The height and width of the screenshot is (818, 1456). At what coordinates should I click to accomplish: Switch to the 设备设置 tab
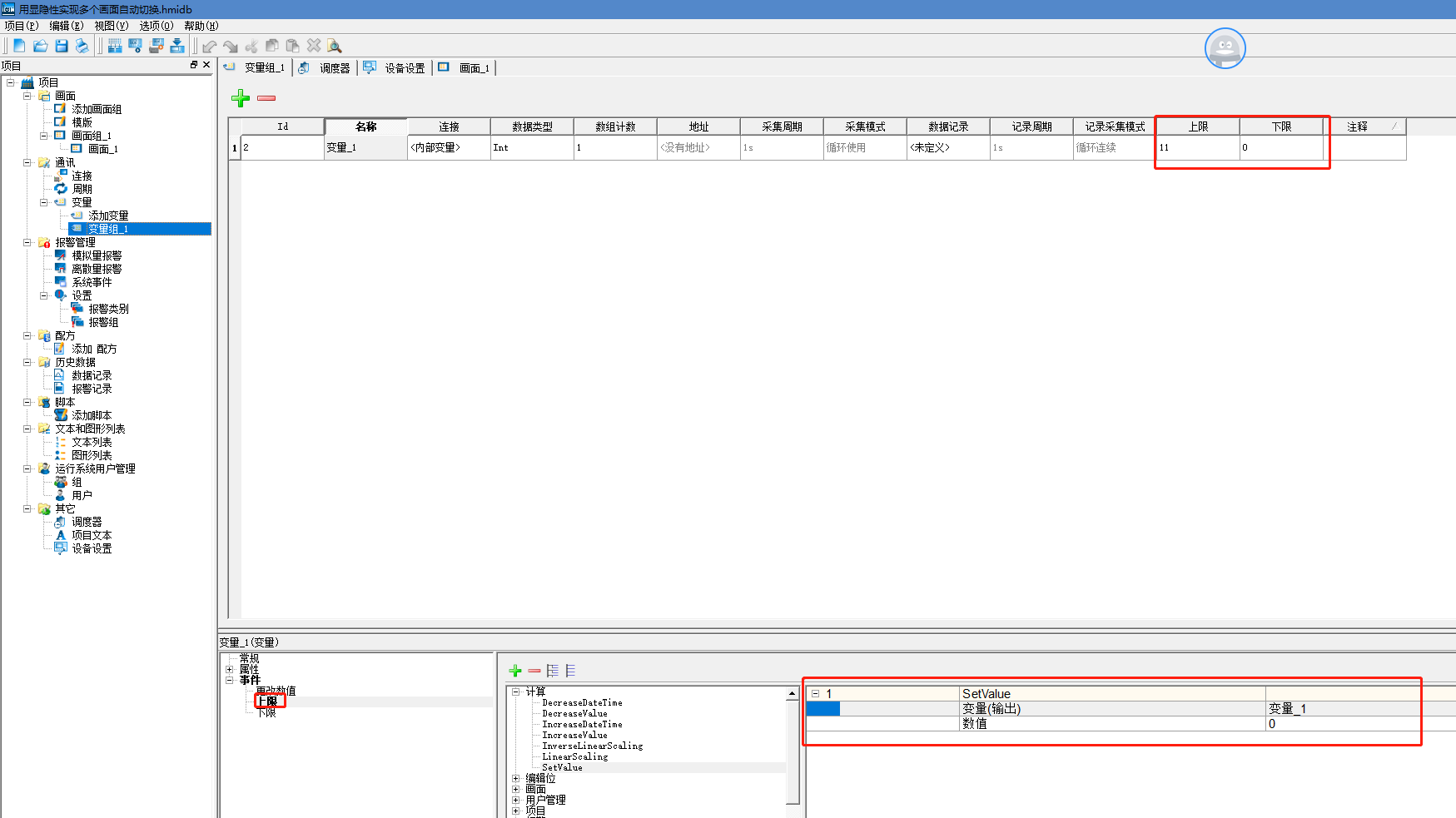395,68
